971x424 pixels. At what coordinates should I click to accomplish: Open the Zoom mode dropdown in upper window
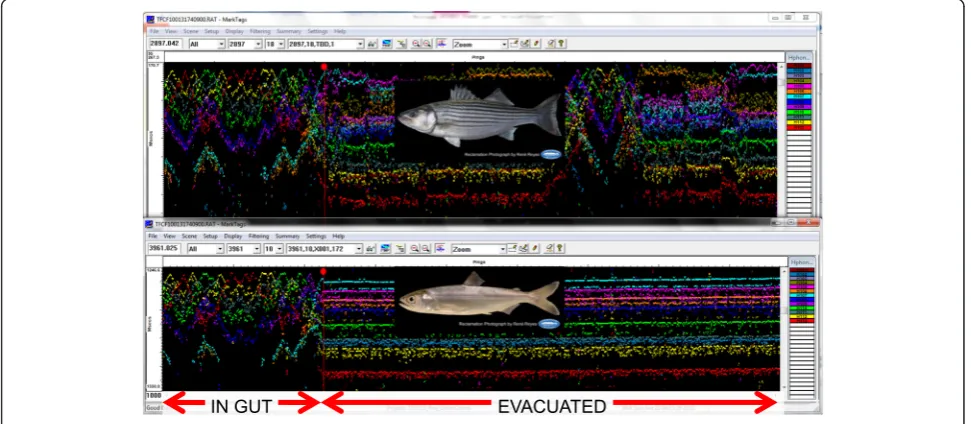click(503, 44)
